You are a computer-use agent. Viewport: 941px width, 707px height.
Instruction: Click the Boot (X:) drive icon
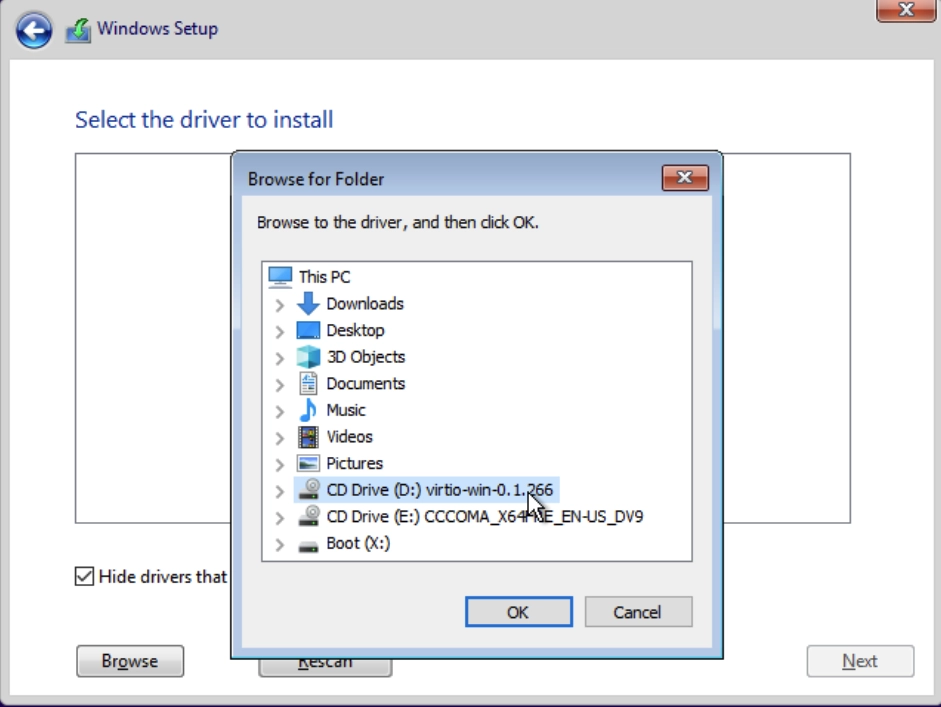308,546
